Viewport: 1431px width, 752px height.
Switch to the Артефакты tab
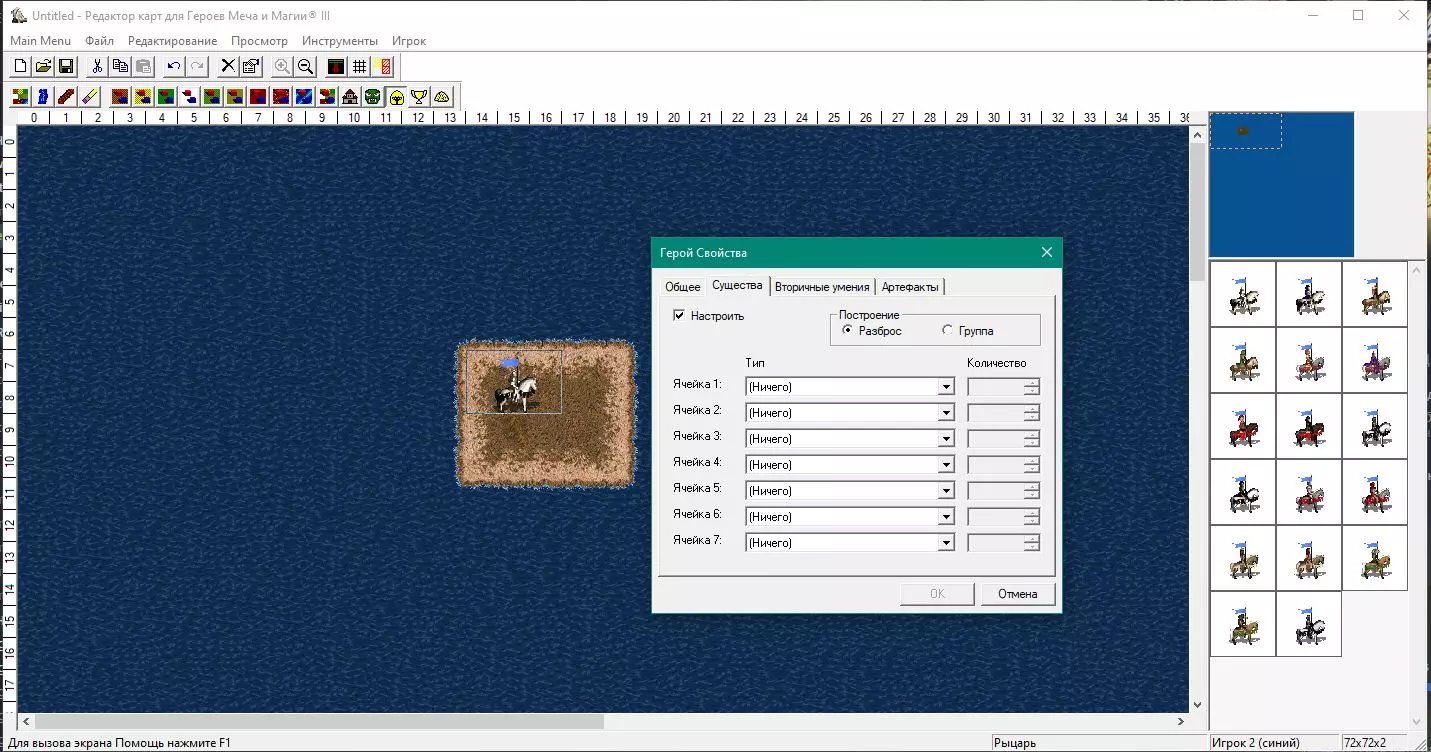(910, 287)
